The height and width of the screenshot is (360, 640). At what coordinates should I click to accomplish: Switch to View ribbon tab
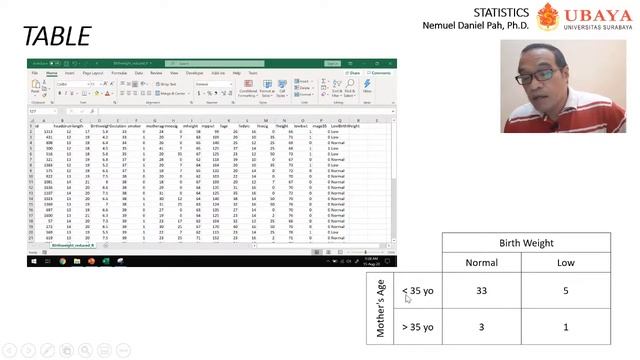[x=174, y=73]
